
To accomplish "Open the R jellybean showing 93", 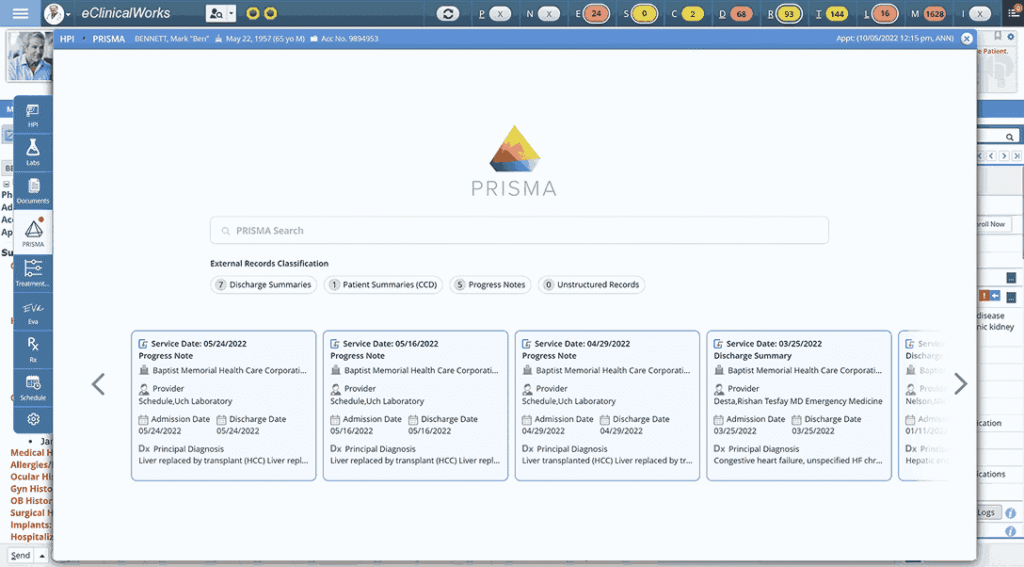I will (x=789, y=14).
